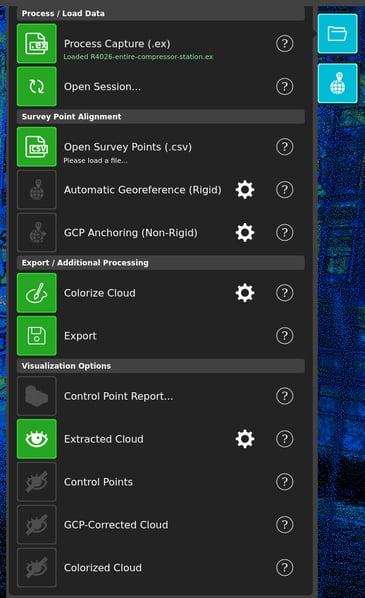
Task: Click the GCP Anchoring globe icon
Action: tap(37, 233)
